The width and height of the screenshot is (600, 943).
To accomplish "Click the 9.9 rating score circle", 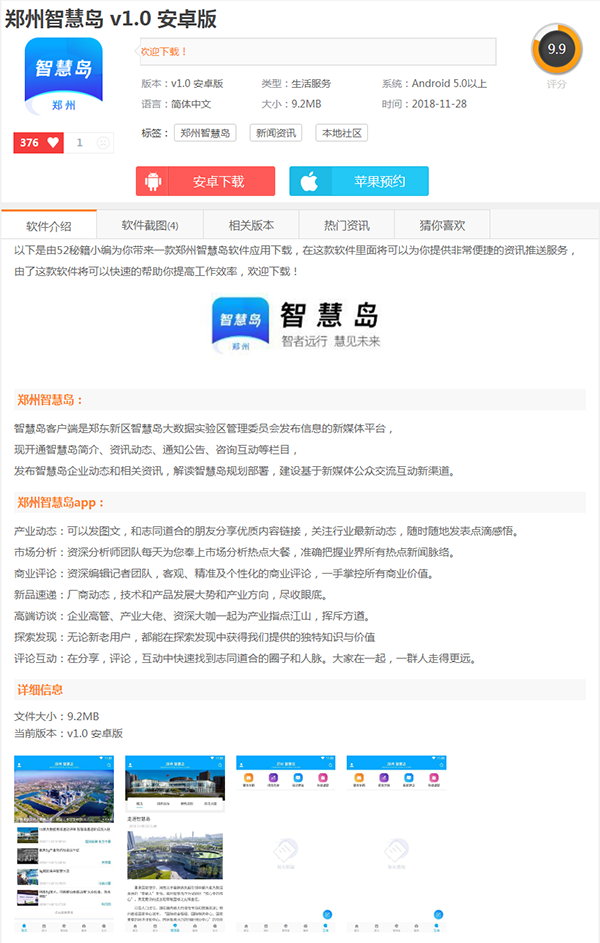I will (556, 49).
